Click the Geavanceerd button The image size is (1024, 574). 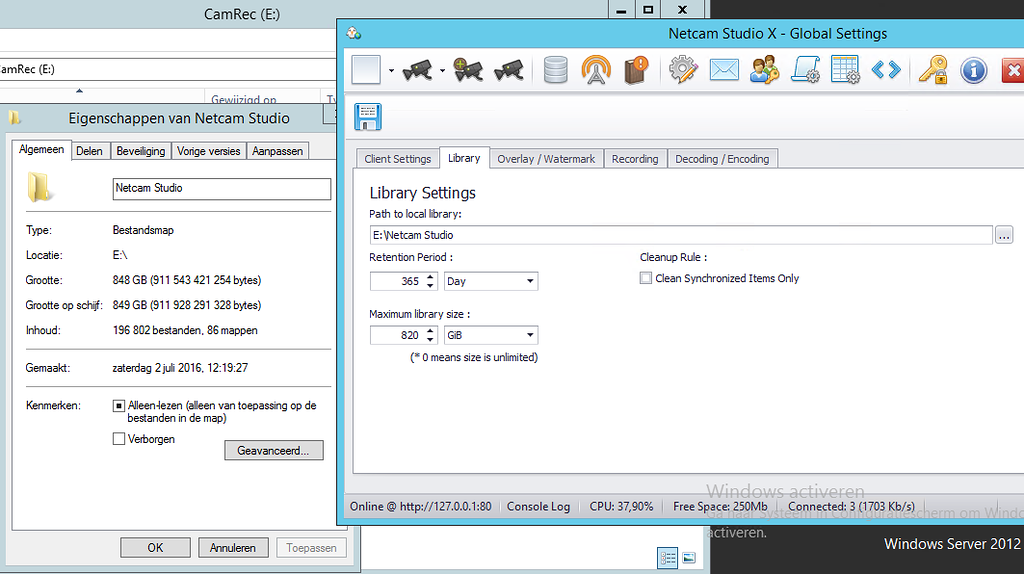pos(273,451)
